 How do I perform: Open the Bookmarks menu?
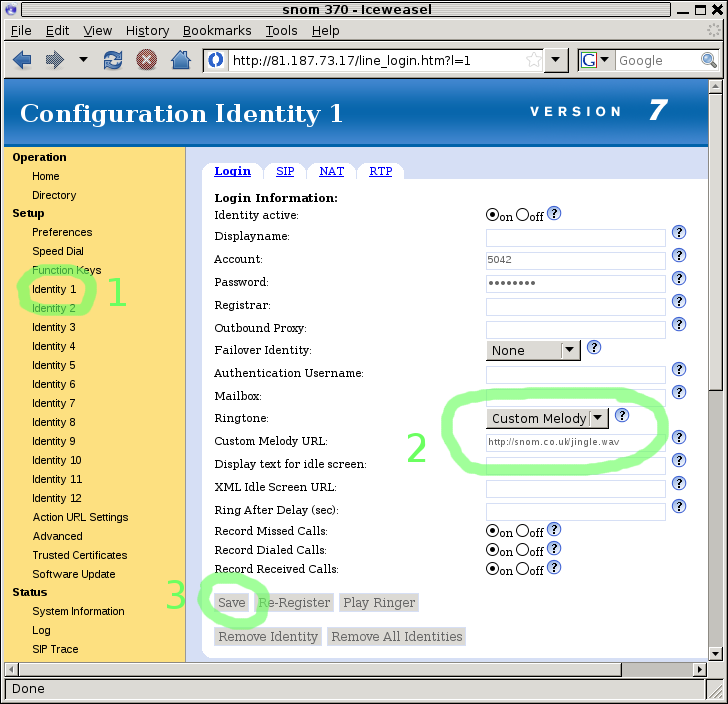[x=217, y=31]
